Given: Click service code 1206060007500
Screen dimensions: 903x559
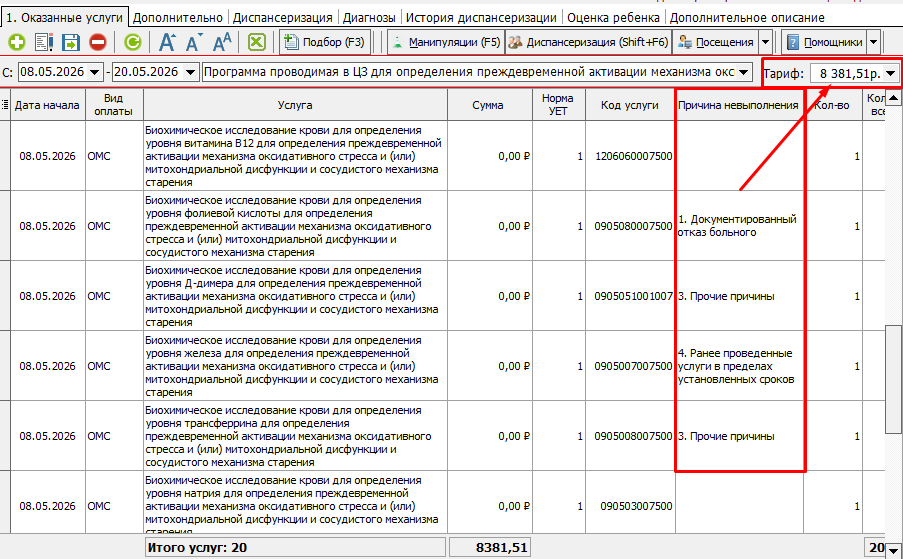Looking at the screenshot, I should tap(633, 156).
